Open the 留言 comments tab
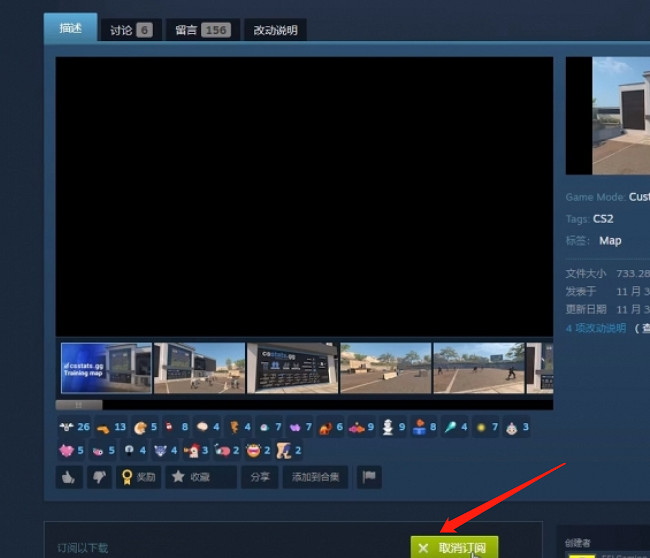Screen dimensions: 650x558 (201, 30)
